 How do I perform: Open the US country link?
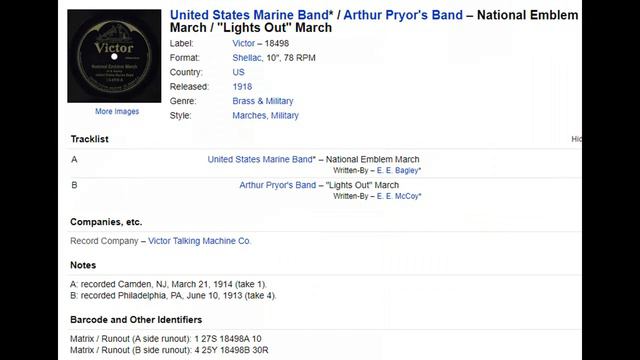(238, 72)
